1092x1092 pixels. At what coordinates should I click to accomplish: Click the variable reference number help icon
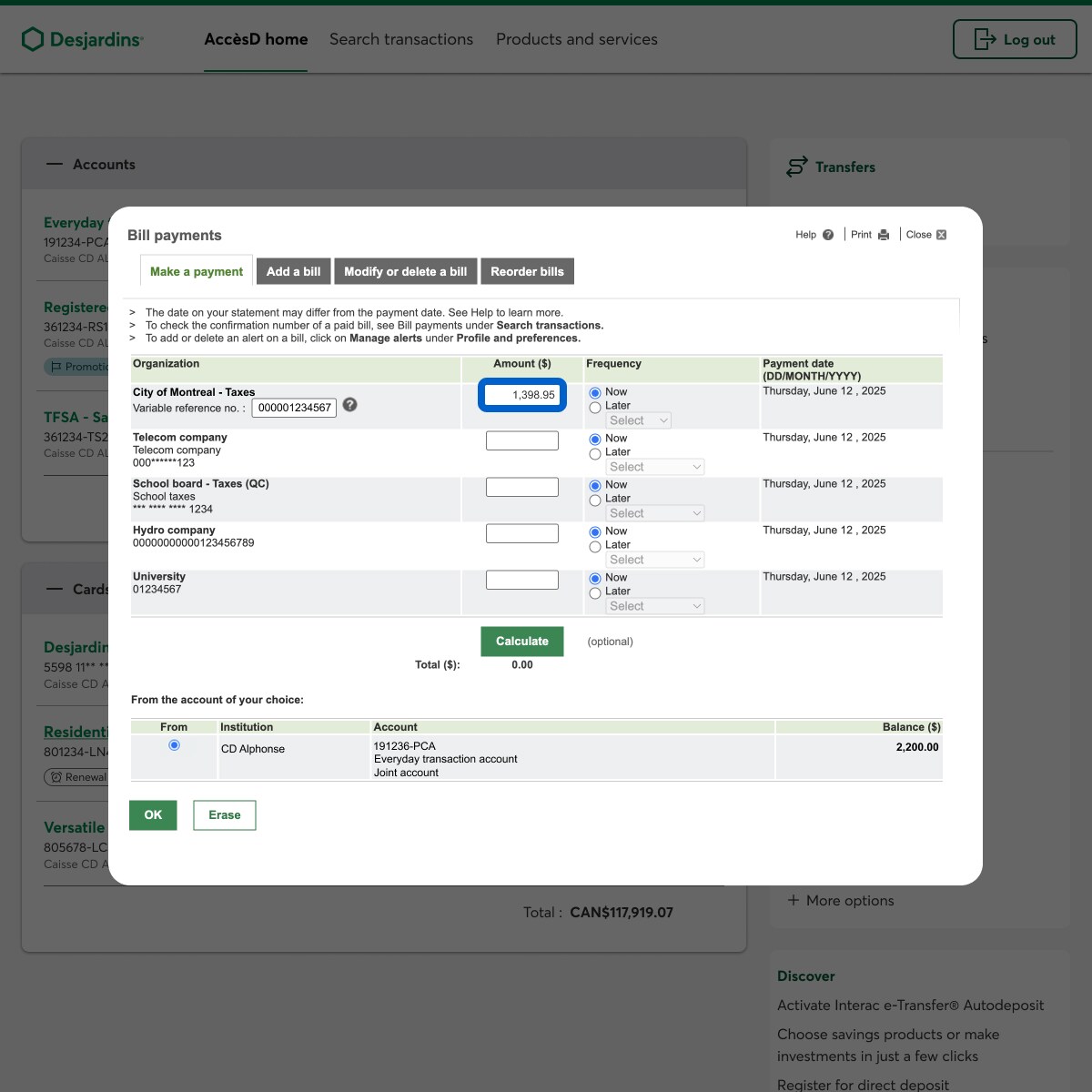point(349,405)
